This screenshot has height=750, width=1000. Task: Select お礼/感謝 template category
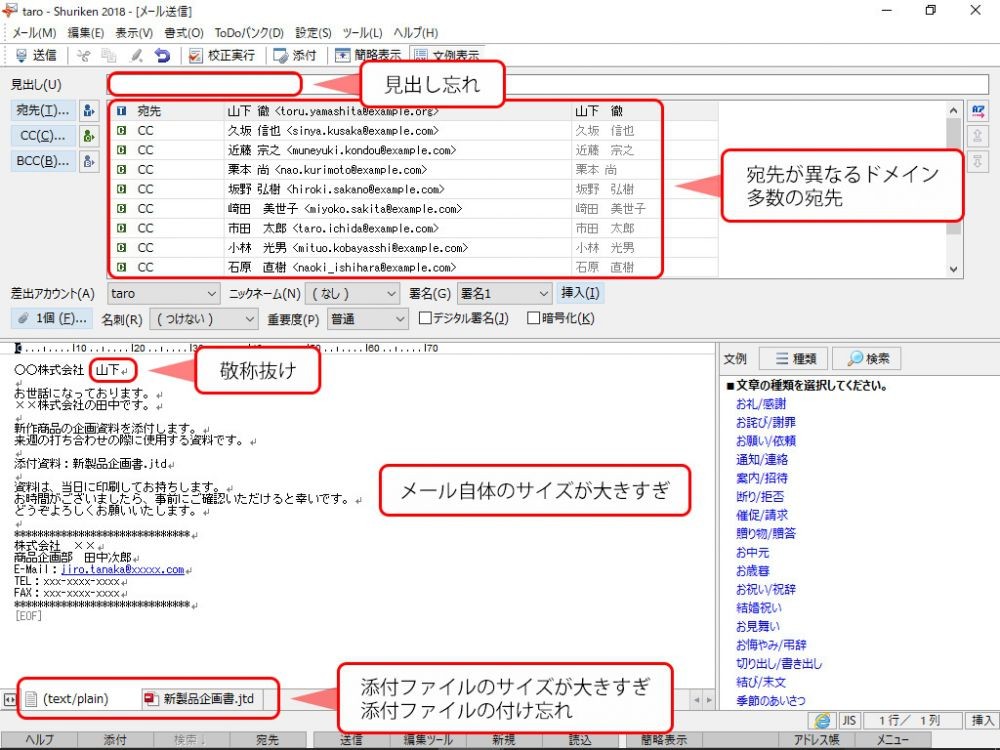point(761,404)
